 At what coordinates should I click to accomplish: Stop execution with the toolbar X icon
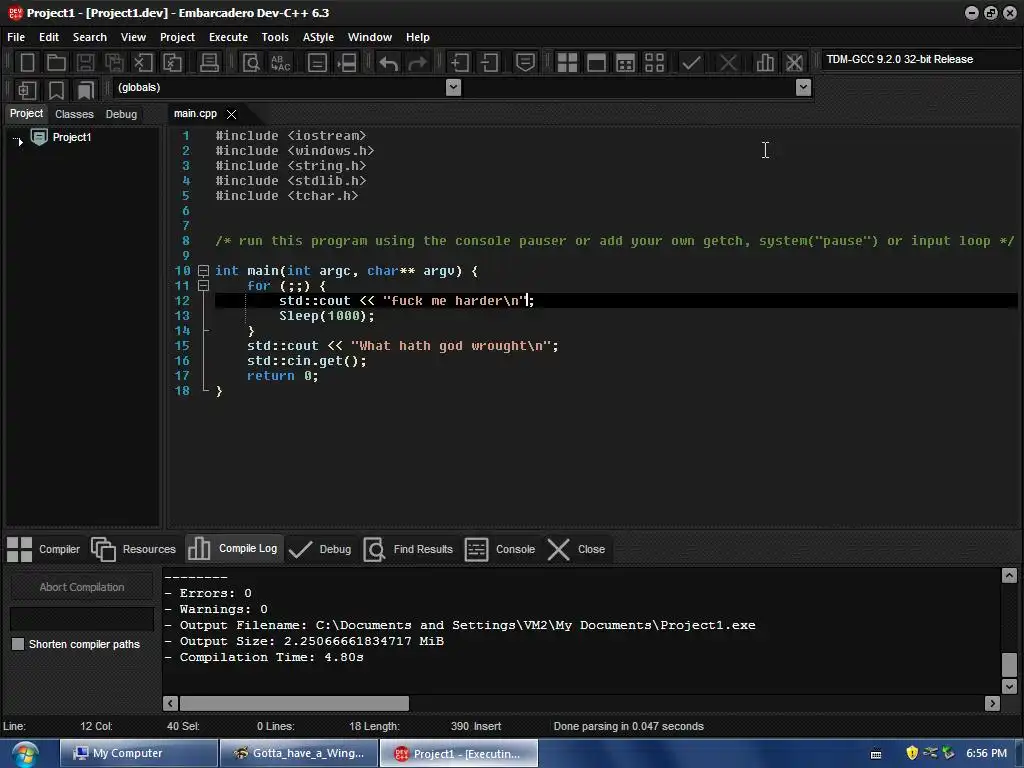[728, 63]
